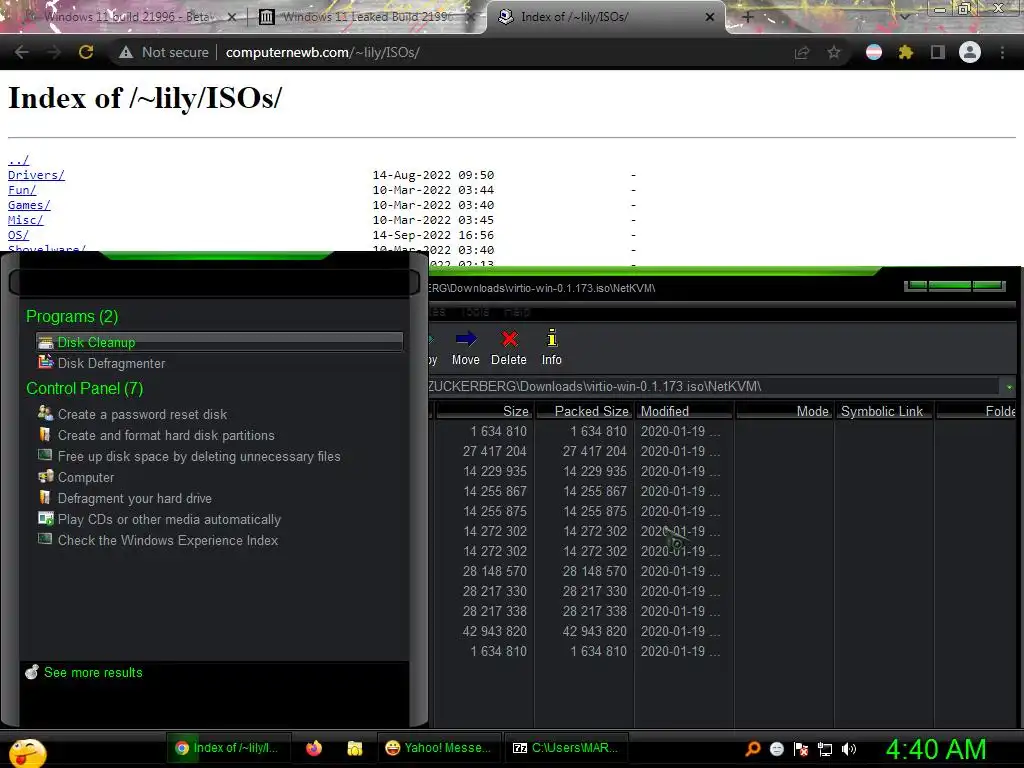
Task: Sort 7-Zip list by Modified column
Action: [x=684, y=411]
